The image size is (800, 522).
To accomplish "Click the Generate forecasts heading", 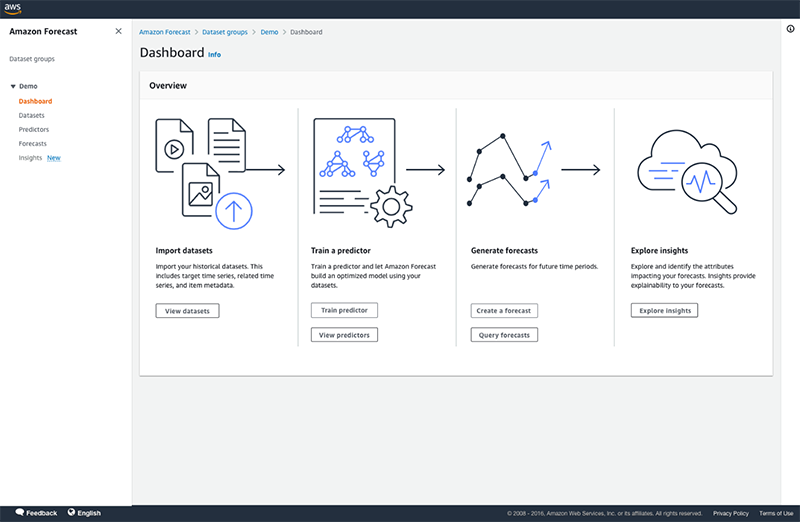I will pyautogui.click(x=504, y=251).
